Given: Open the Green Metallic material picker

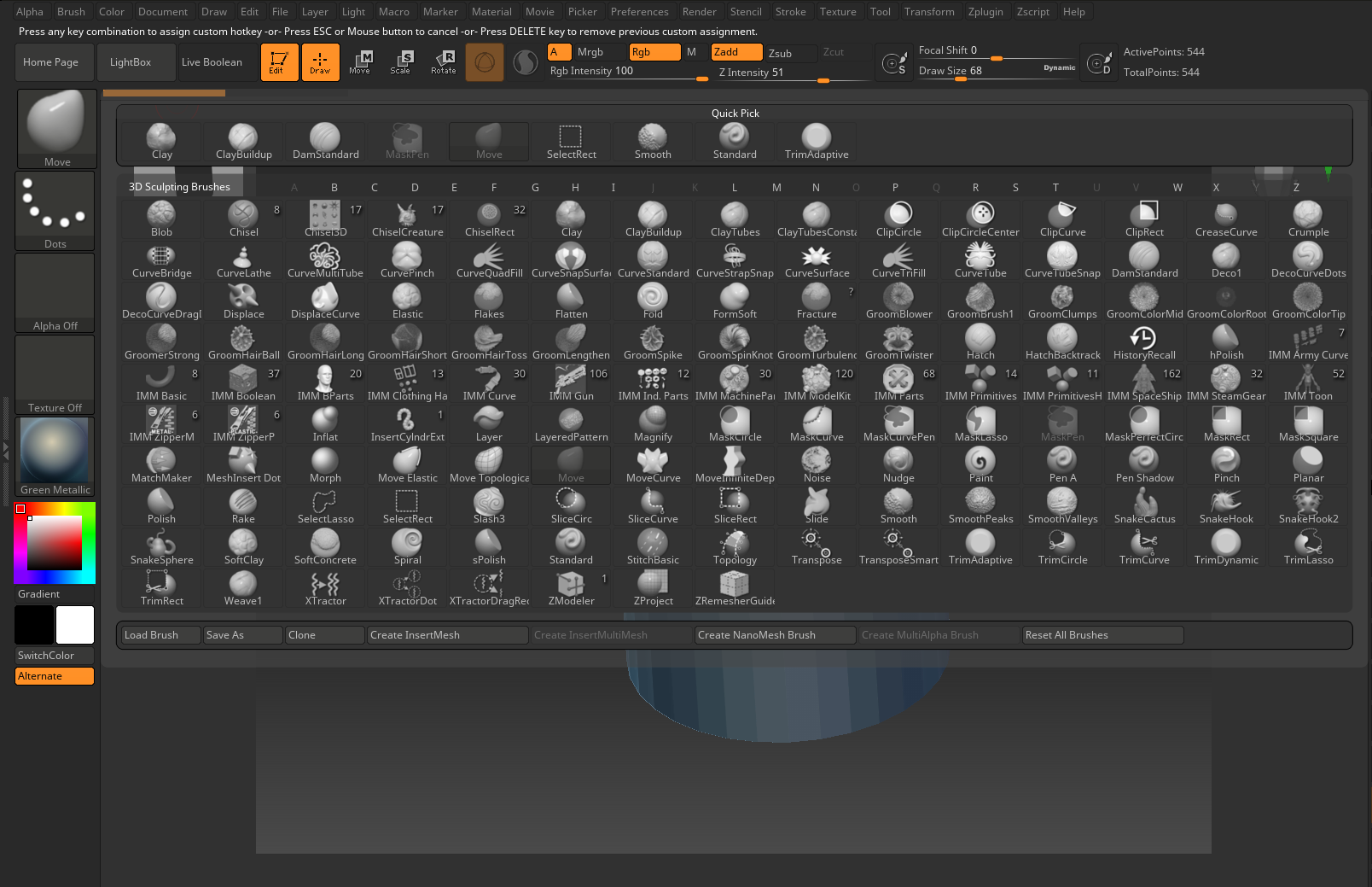Looking at the screenshot, I should point(55,457).
